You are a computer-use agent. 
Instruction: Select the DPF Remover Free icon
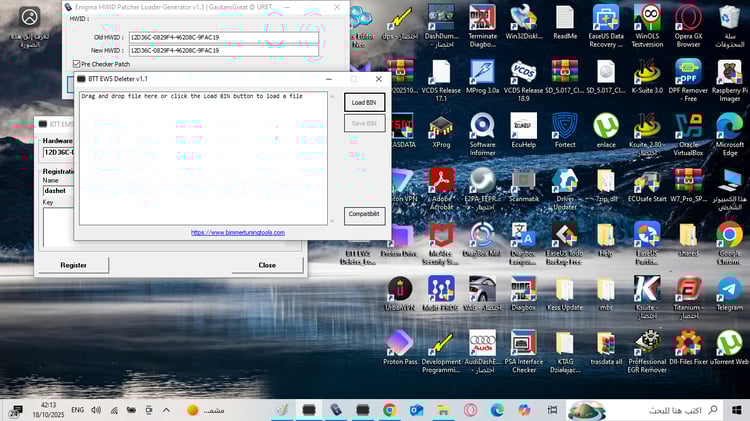point(688,80)
